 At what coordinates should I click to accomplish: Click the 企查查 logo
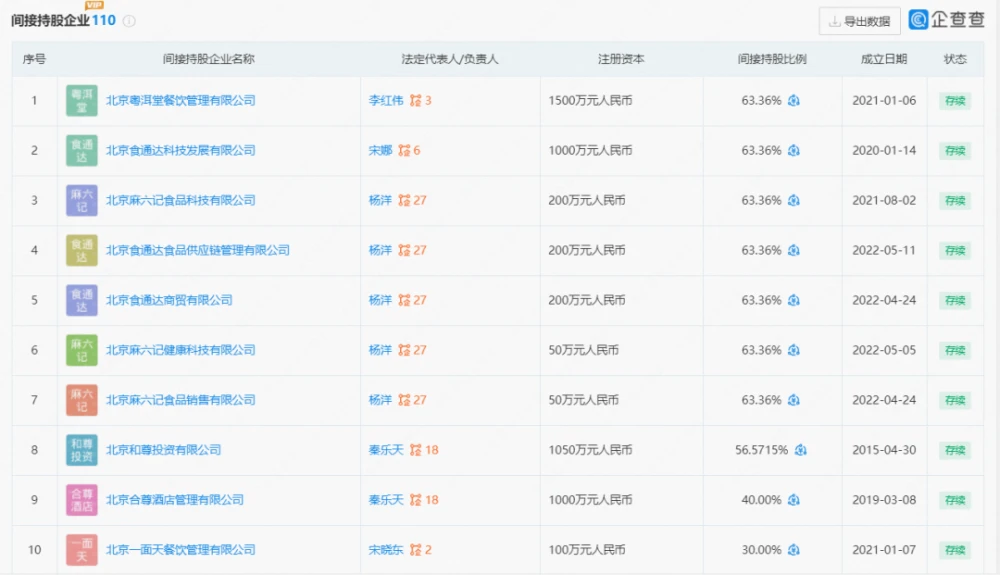pyautogui.click(x=946, y=20)
